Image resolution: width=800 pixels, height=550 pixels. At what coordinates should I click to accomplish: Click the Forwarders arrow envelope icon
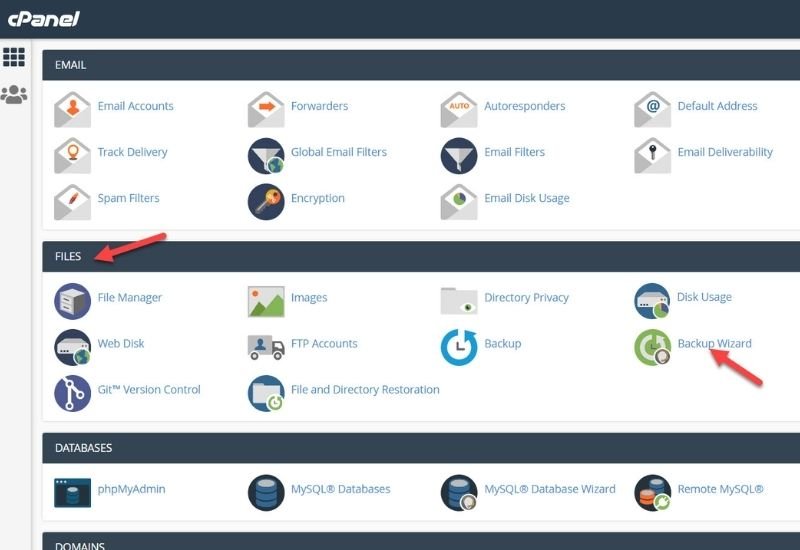click(266, 109)
